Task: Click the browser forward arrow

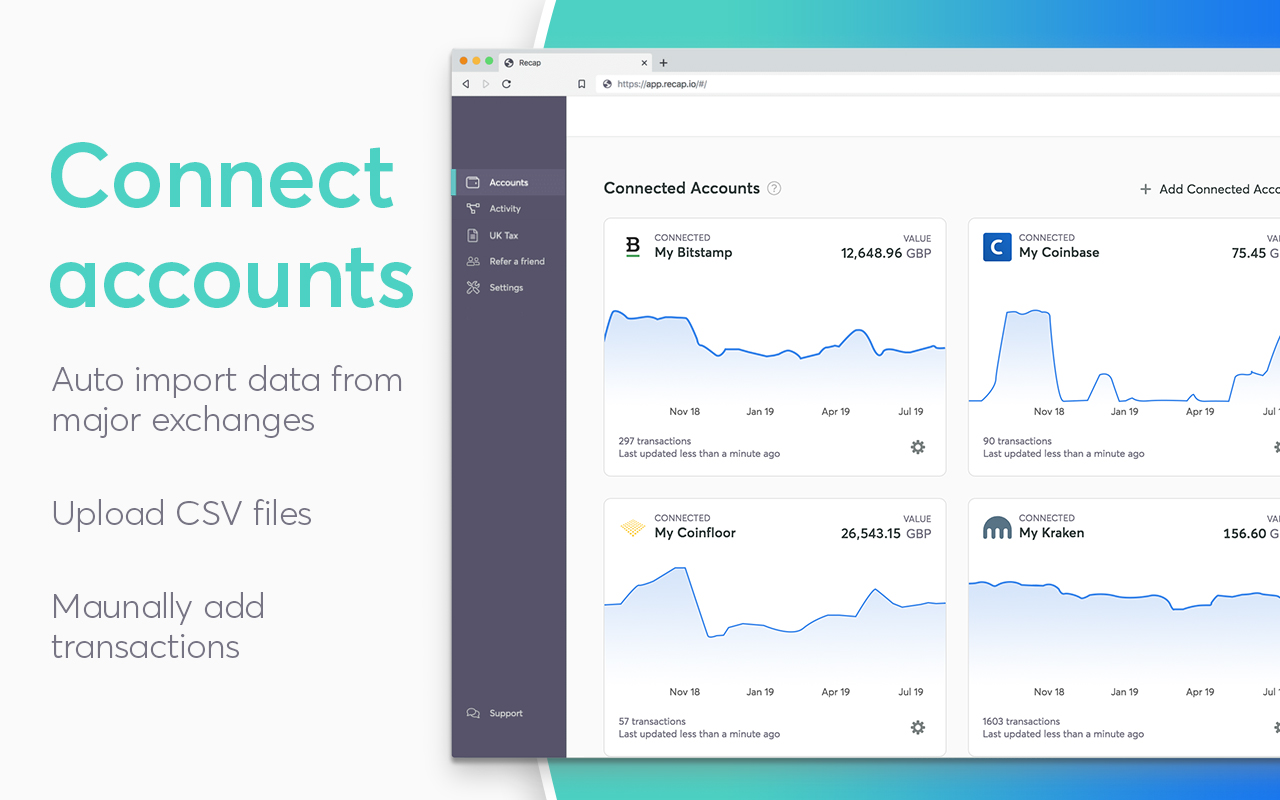Action: point(486,84)
